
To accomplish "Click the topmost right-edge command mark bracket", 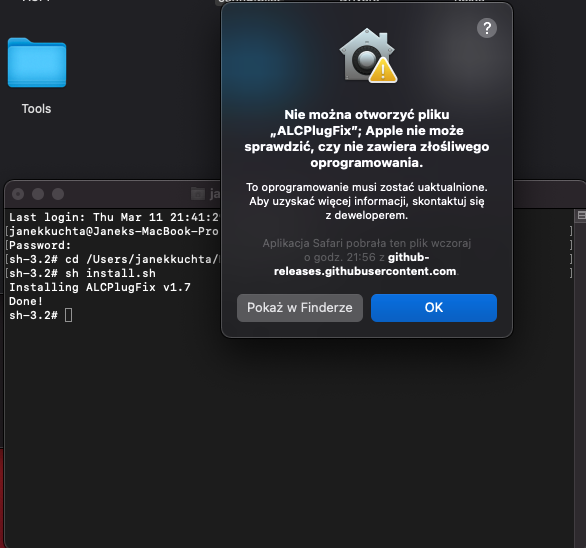I will (571, 231).
